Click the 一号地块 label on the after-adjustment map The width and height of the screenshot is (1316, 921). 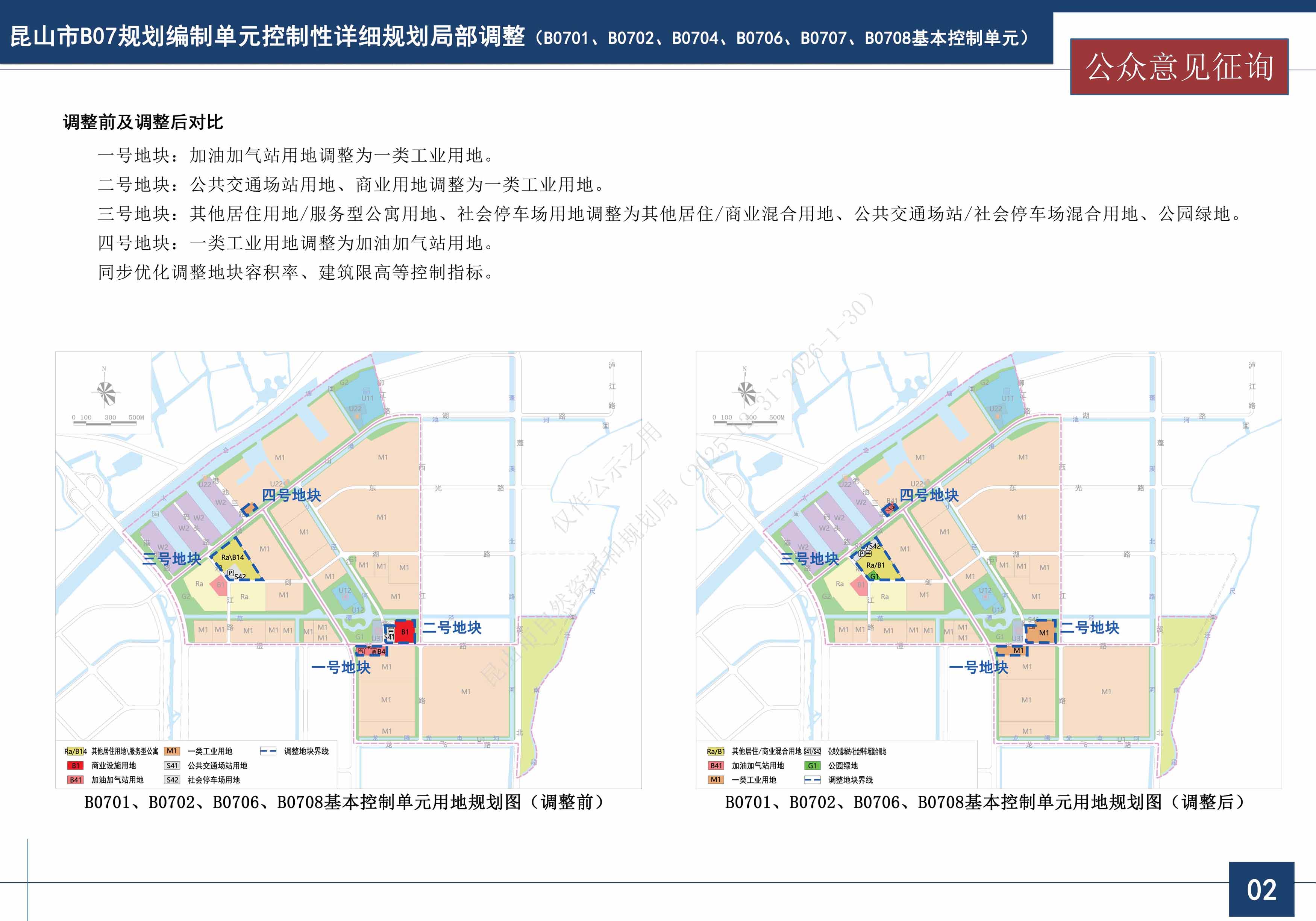click(x=978, y=667)
